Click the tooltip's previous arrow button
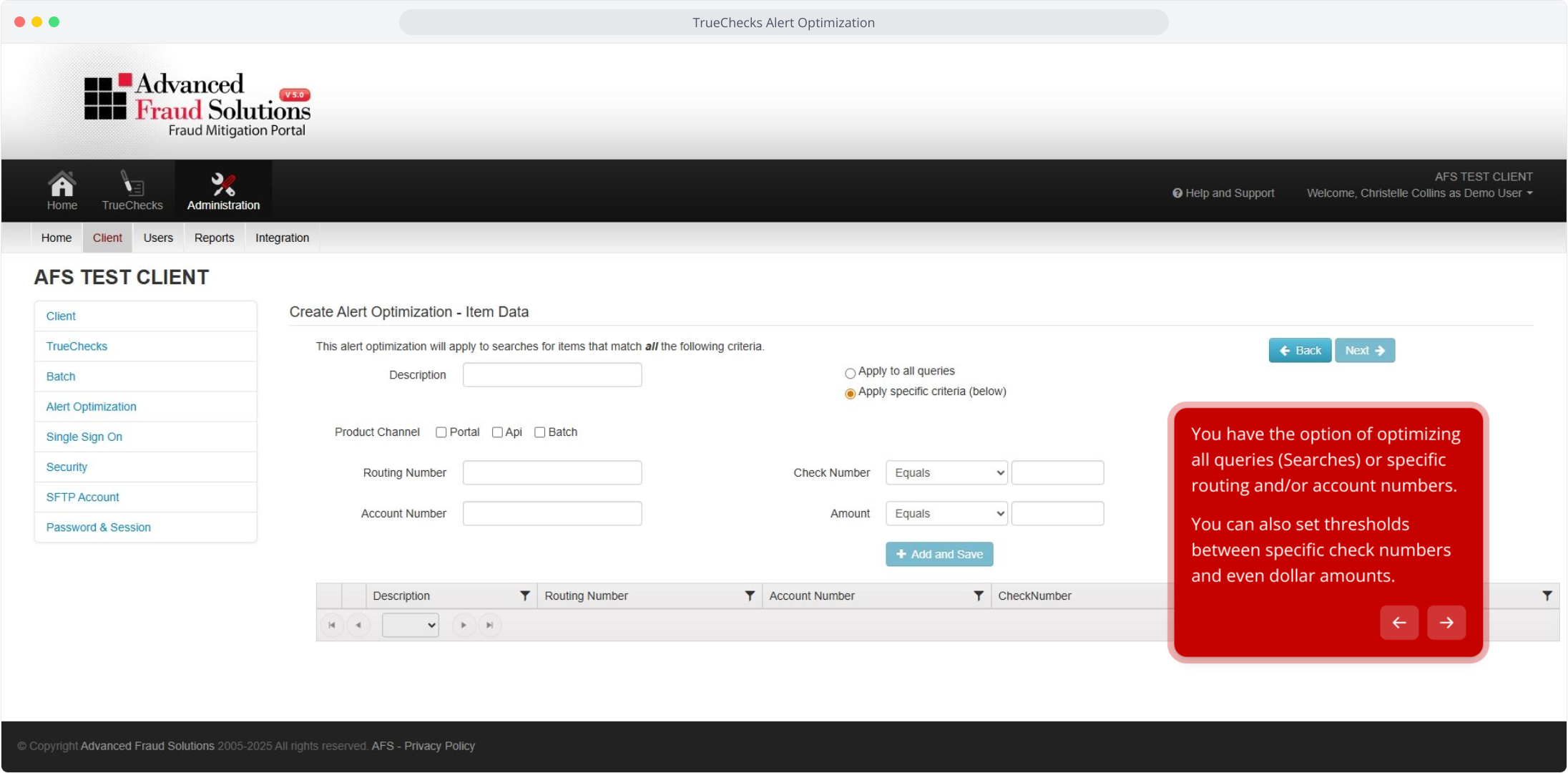This screenshot has height=773, width=1568. [x=1399, y=623]
